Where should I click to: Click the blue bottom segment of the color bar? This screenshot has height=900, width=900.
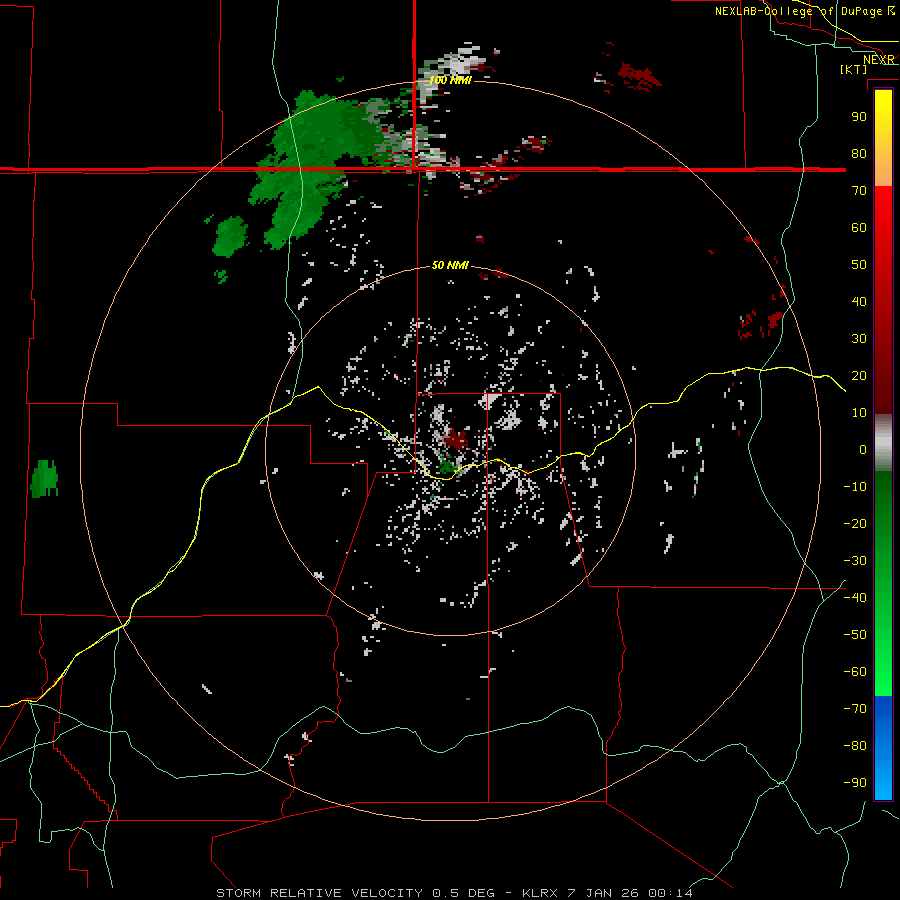point(883,748)
